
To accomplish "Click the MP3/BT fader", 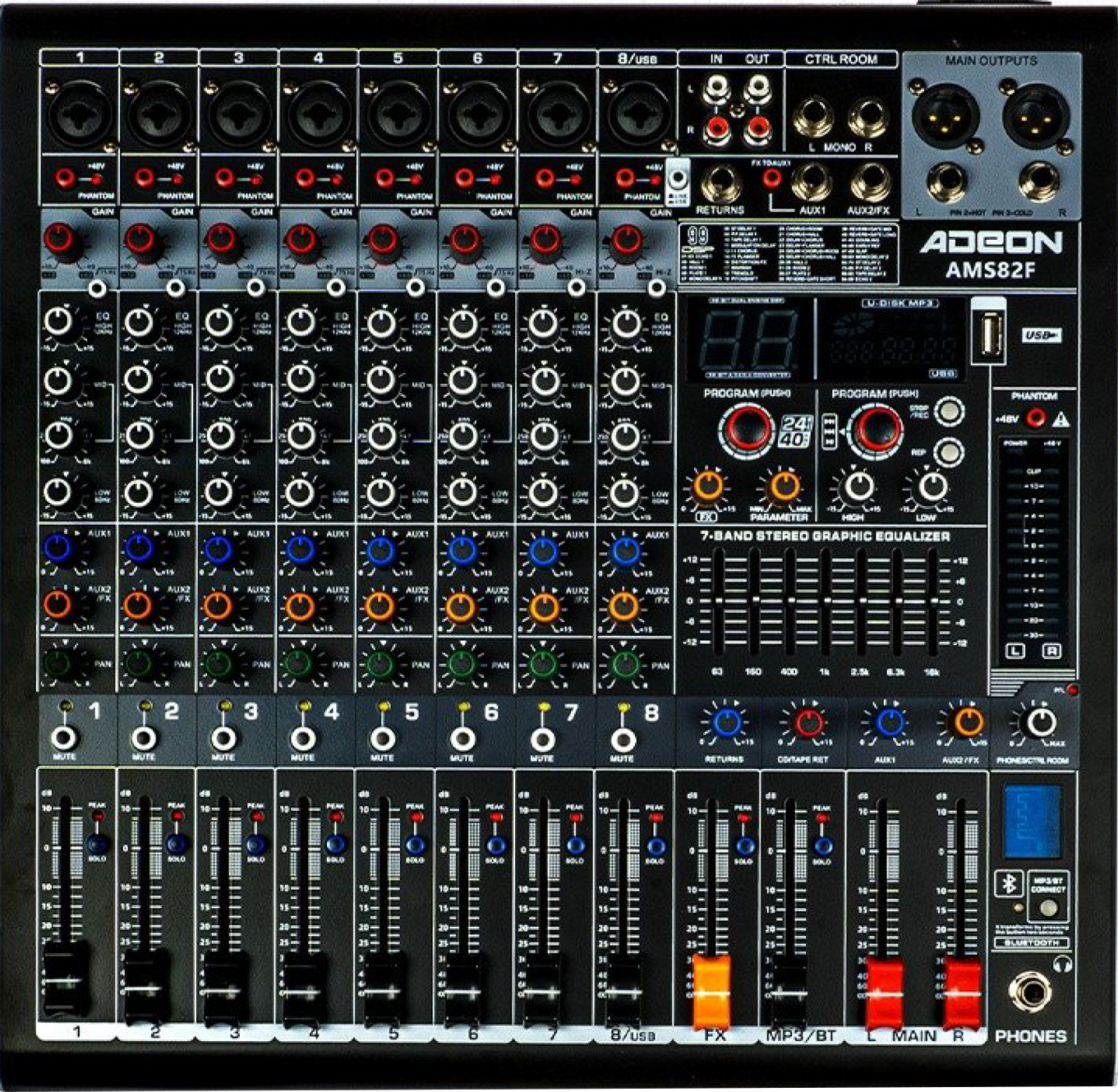I will click(789, 990).
